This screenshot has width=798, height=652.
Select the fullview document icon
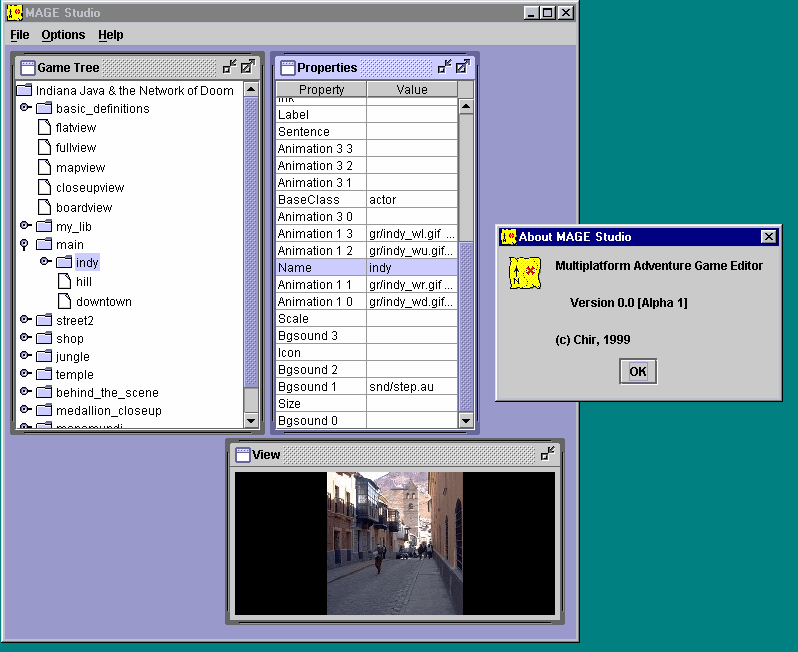(x=45, y=147)
